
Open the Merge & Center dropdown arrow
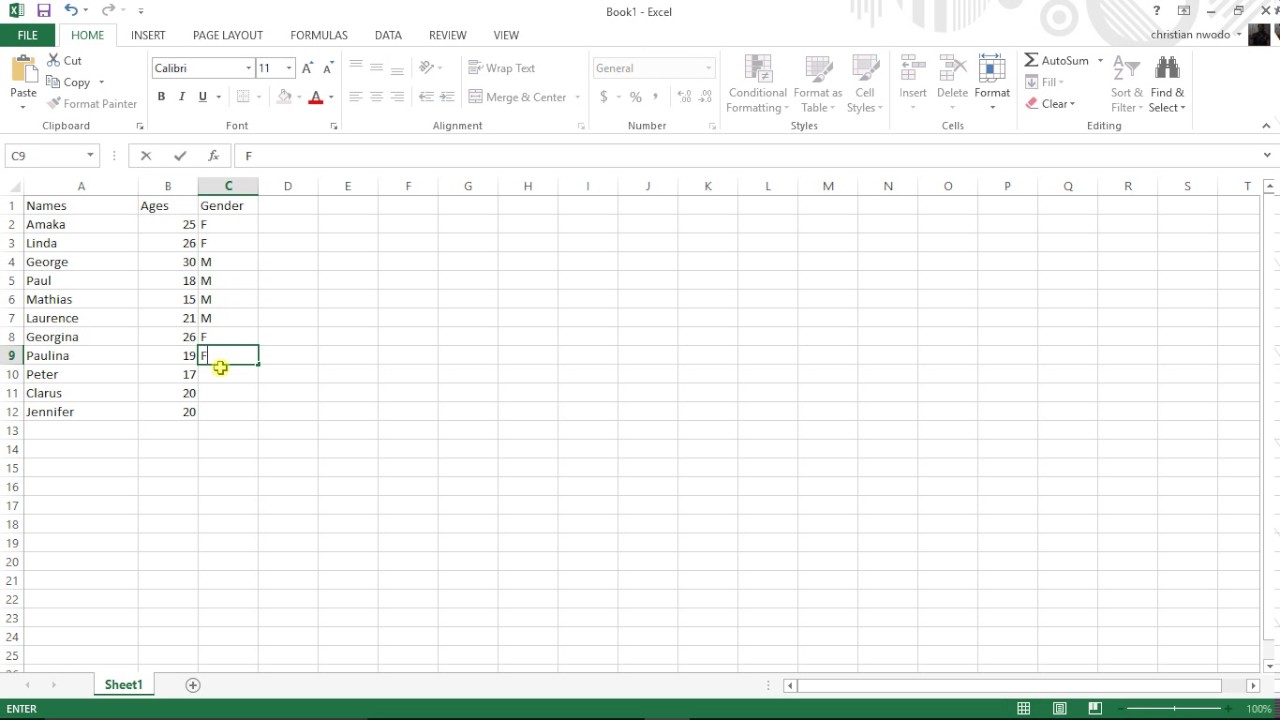(x=577, y=97)
